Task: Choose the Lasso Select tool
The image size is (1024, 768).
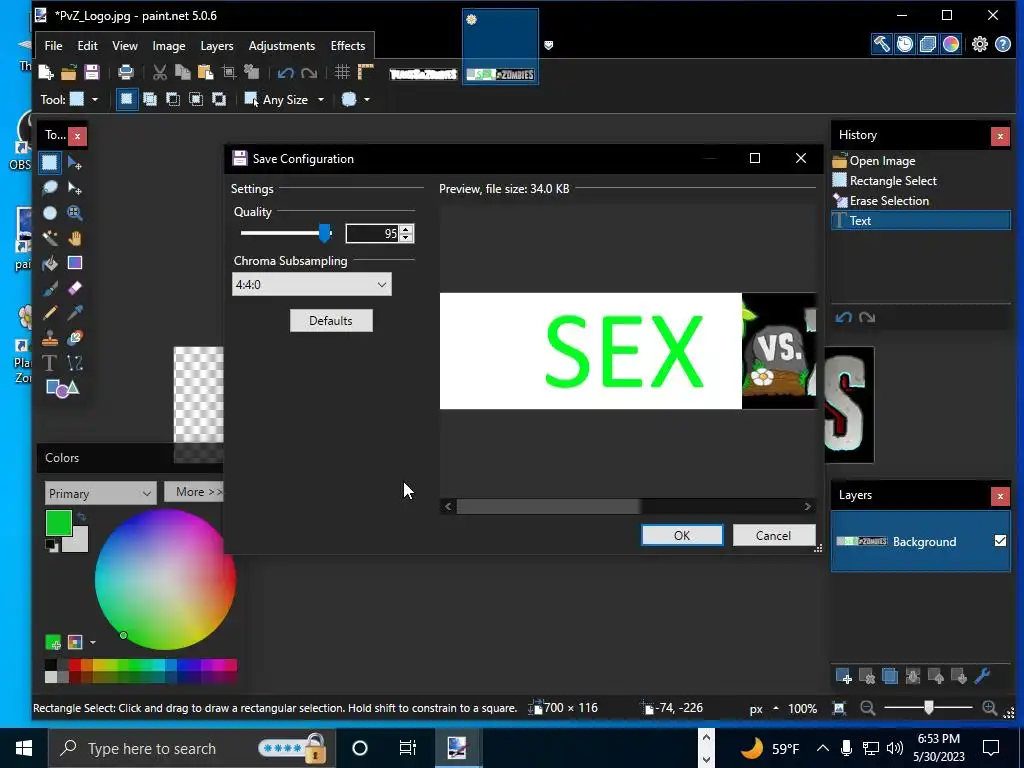Action: [x=50, y=188]
